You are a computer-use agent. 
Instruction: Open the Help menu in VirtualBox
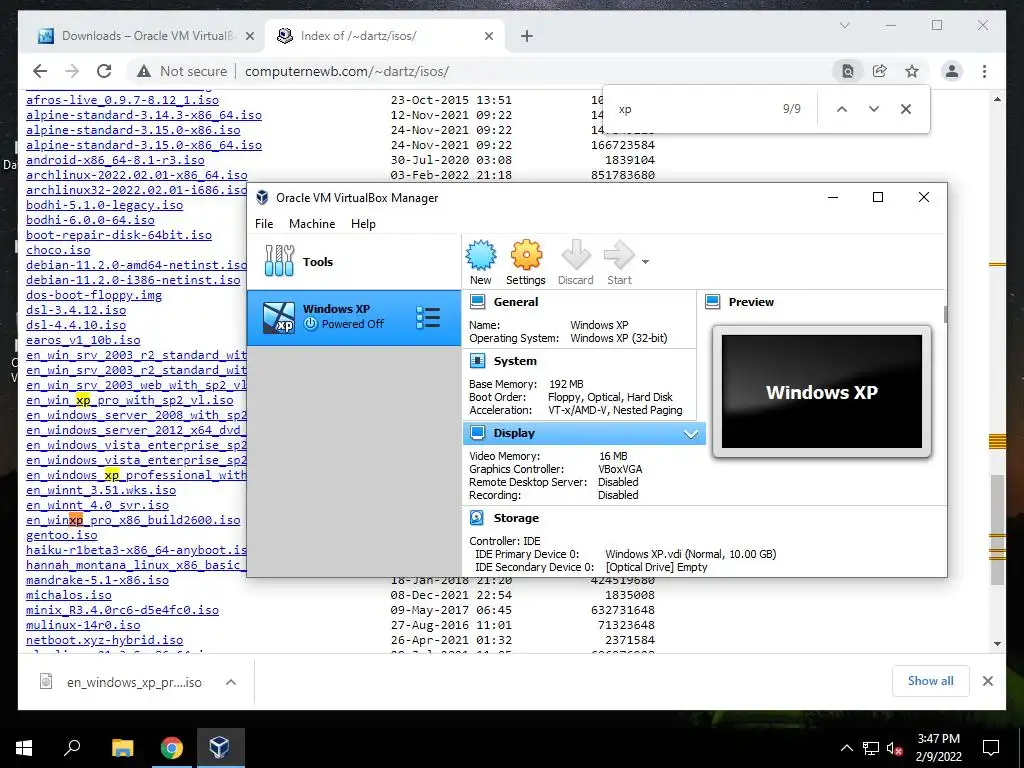pyautogui.click(x=363, y=223)
